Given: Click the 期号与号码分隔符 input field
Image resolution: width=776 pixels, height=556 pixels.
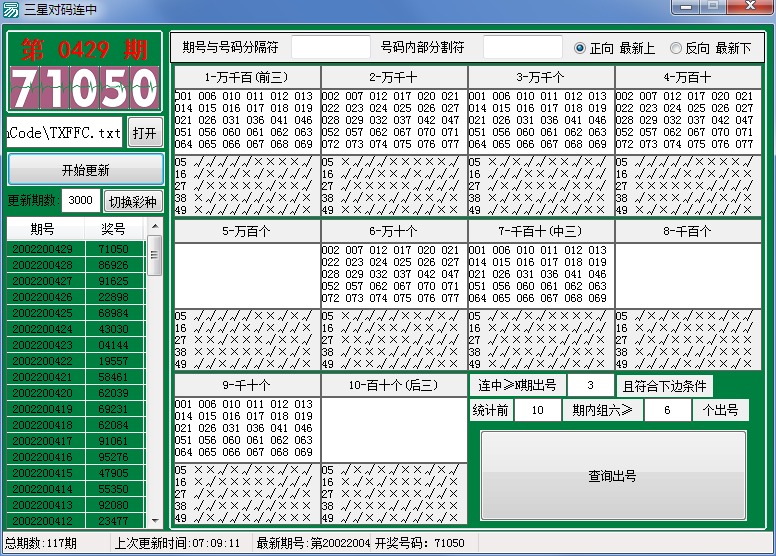Looking at the screenshot, I should pos(330,48).
